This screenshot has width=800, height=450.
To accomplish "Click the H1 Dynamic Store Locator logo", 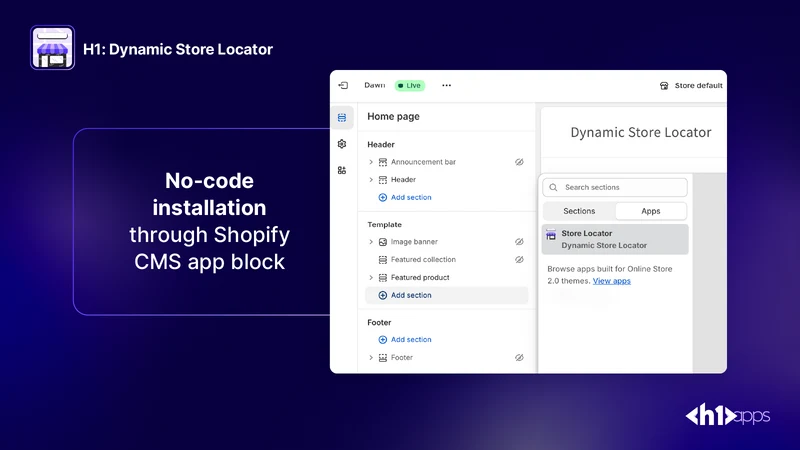I will 53,47.
